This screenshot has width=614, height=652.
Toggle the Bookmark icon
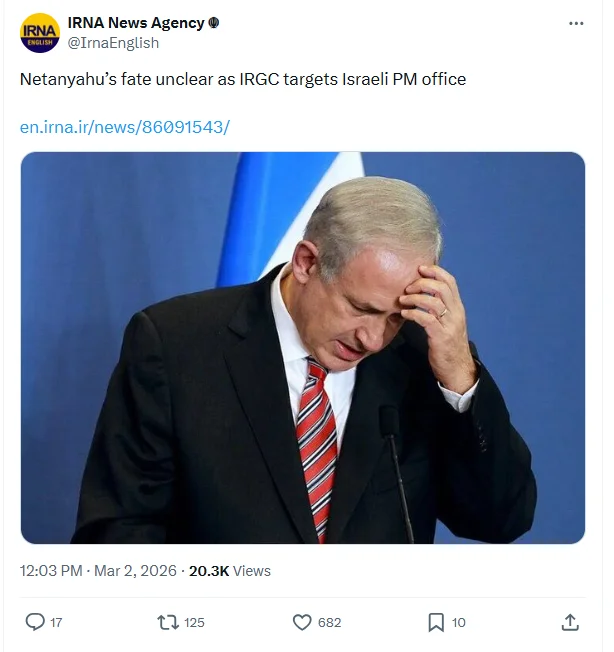coord(436,622)
